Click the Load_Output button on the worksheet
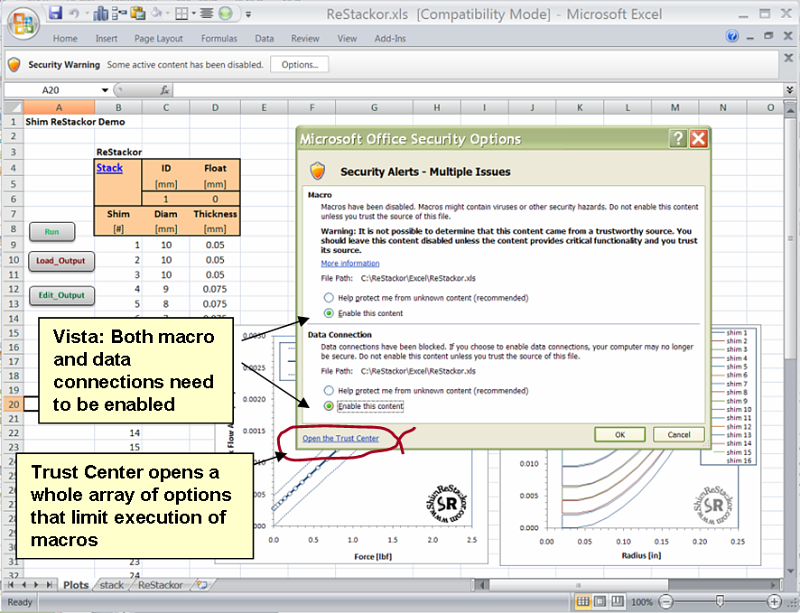This screenshot has width=800, height=613. [x=61, y=261]
